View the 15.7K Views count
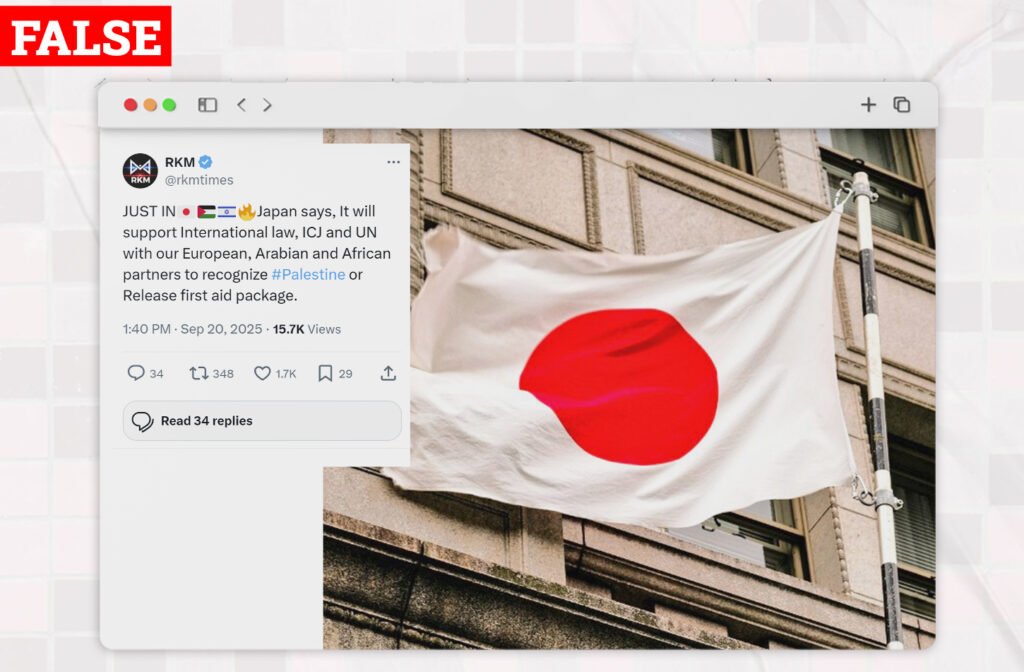Viewport: 1024px width, 672px height. pyautogui.click(x=306, y=329)
